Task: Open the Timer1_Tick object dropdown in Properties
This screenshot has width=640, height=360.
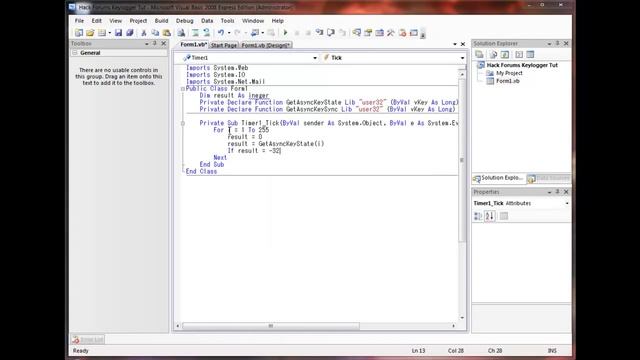Action: point(567,203)
